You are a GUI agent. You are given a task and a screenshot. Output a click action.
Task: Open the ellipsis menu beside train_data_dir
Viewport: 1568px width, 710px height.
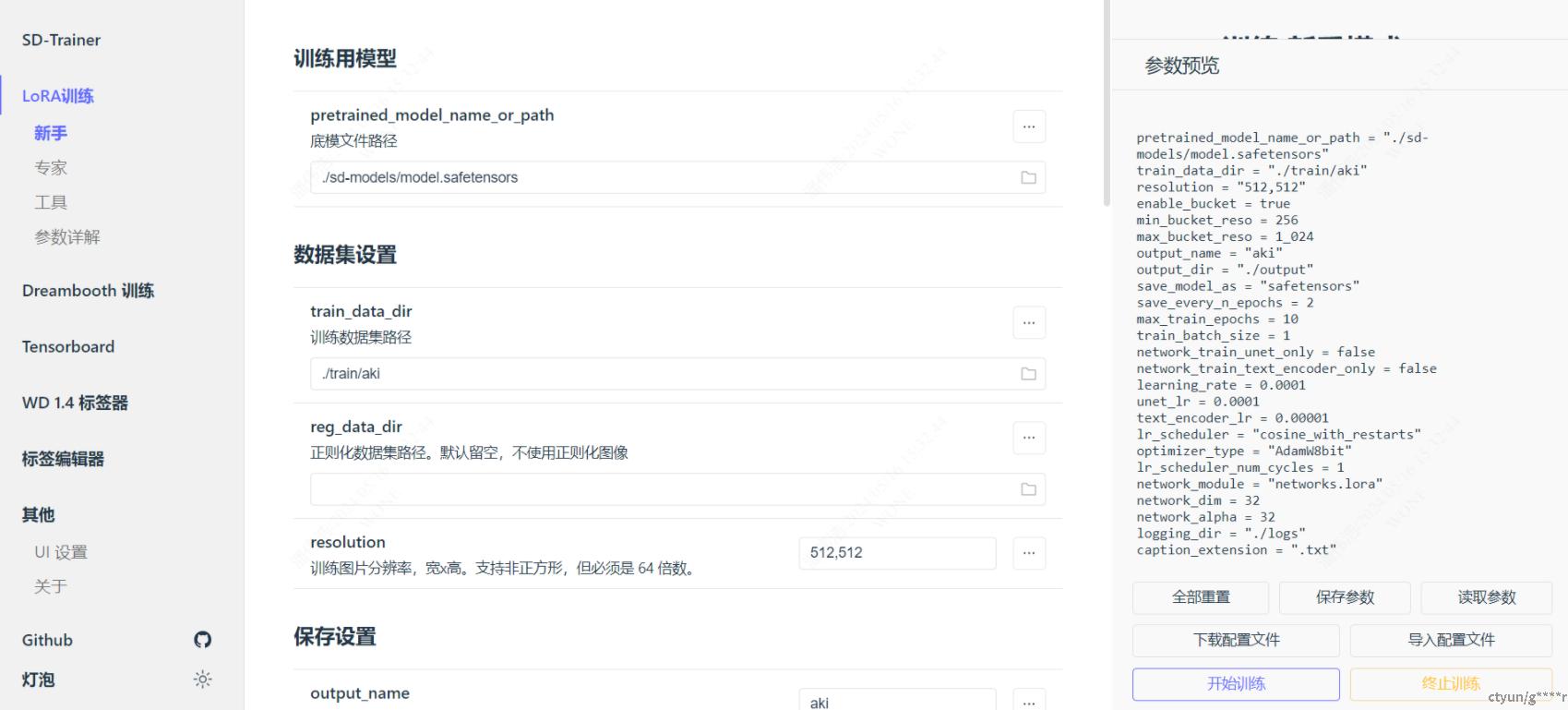pyautogui.click(x=1029, y=323)
